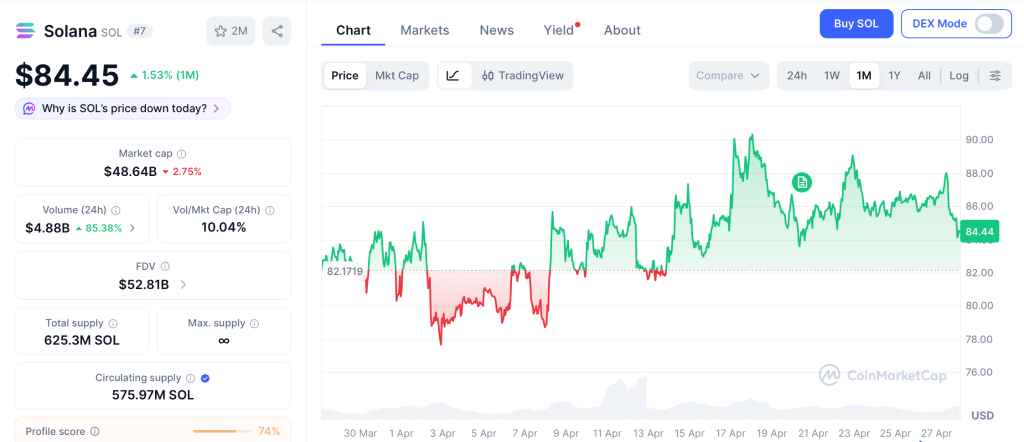This screenshot has width=1024, height=442.
Task: Add Solana to watchlist via star button
Action: tap(231, 31)
